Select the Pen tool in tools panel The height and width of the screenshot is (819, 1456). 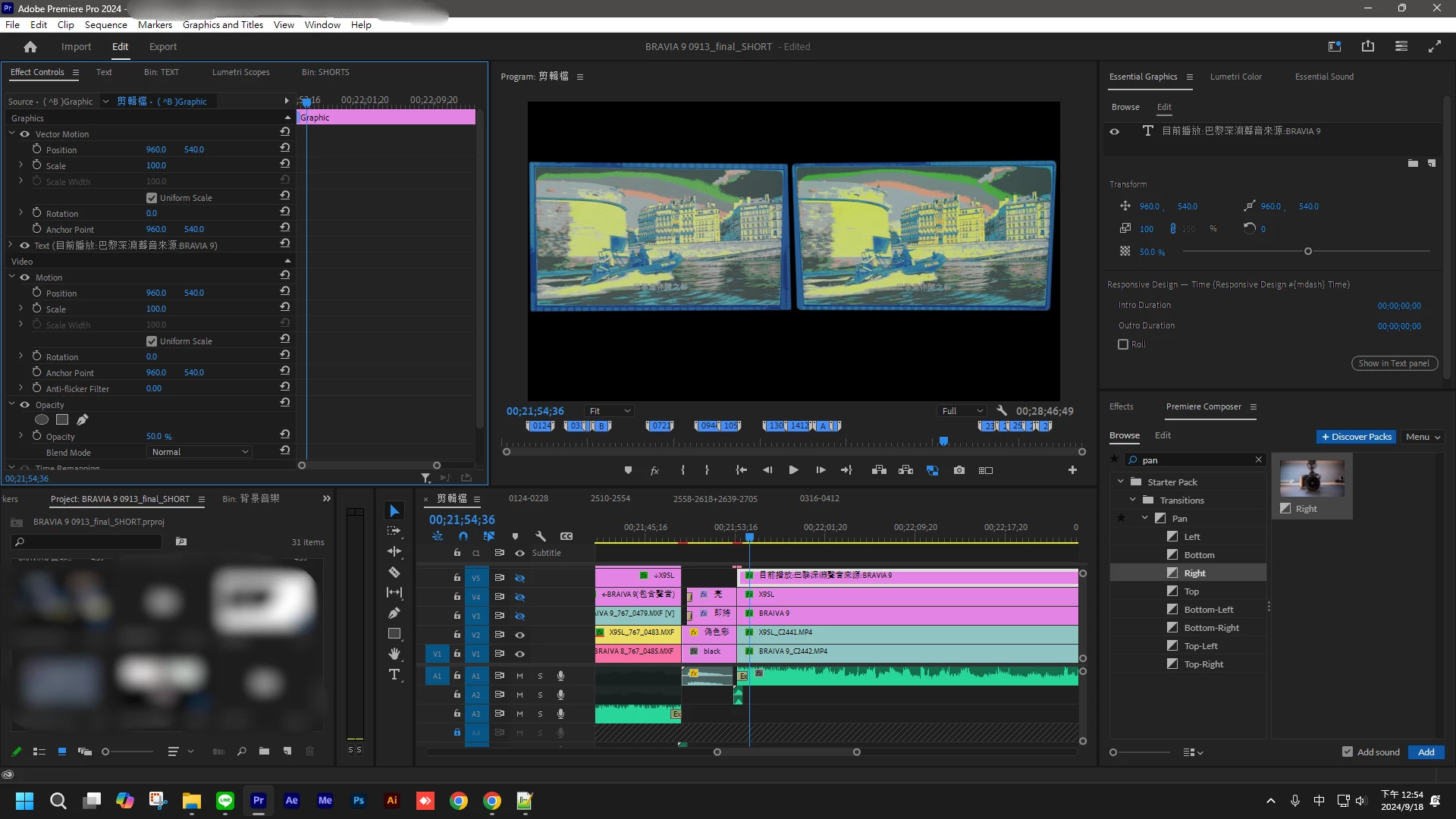394,613
